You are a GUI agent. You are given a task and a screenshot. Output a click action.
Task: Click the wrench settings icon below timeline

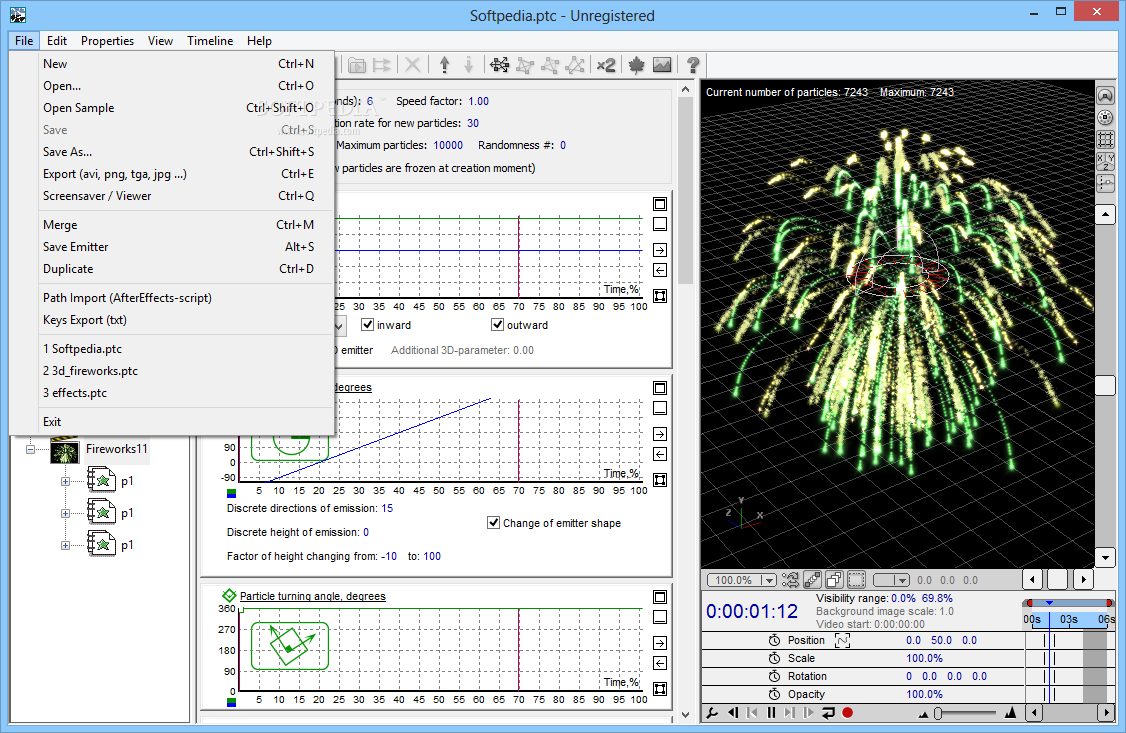click(x=713, y=713)
